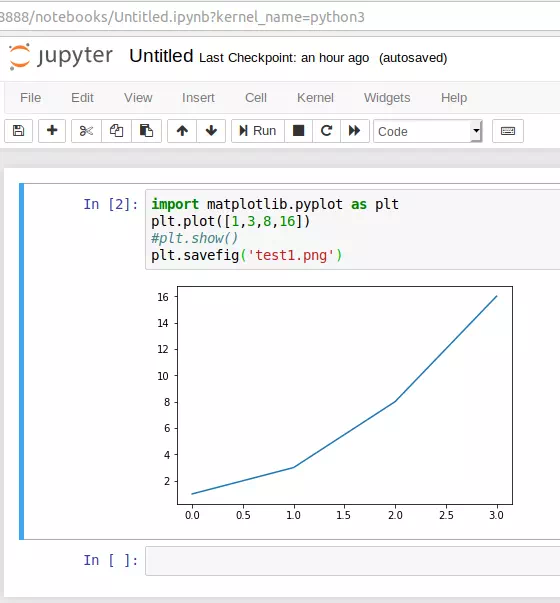The width and height of the screenshot is (560, 603).
Task: Interrupt the kernel with stop icon
Action: coord(298,131)
